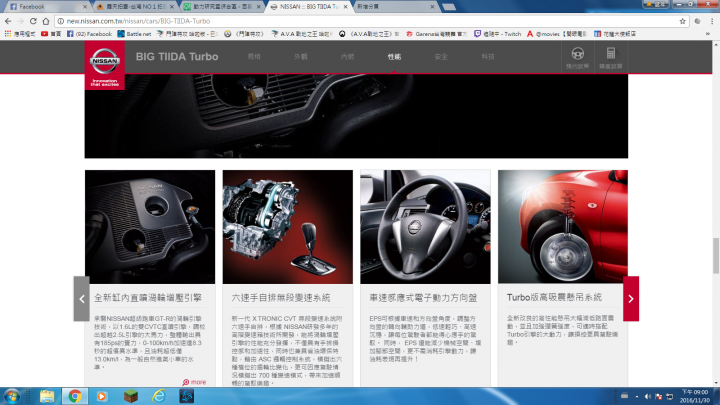The image size is (720, 405).
Task: Switch to the second browser tab
Action: pyautogui.click(x=134, y=6)
